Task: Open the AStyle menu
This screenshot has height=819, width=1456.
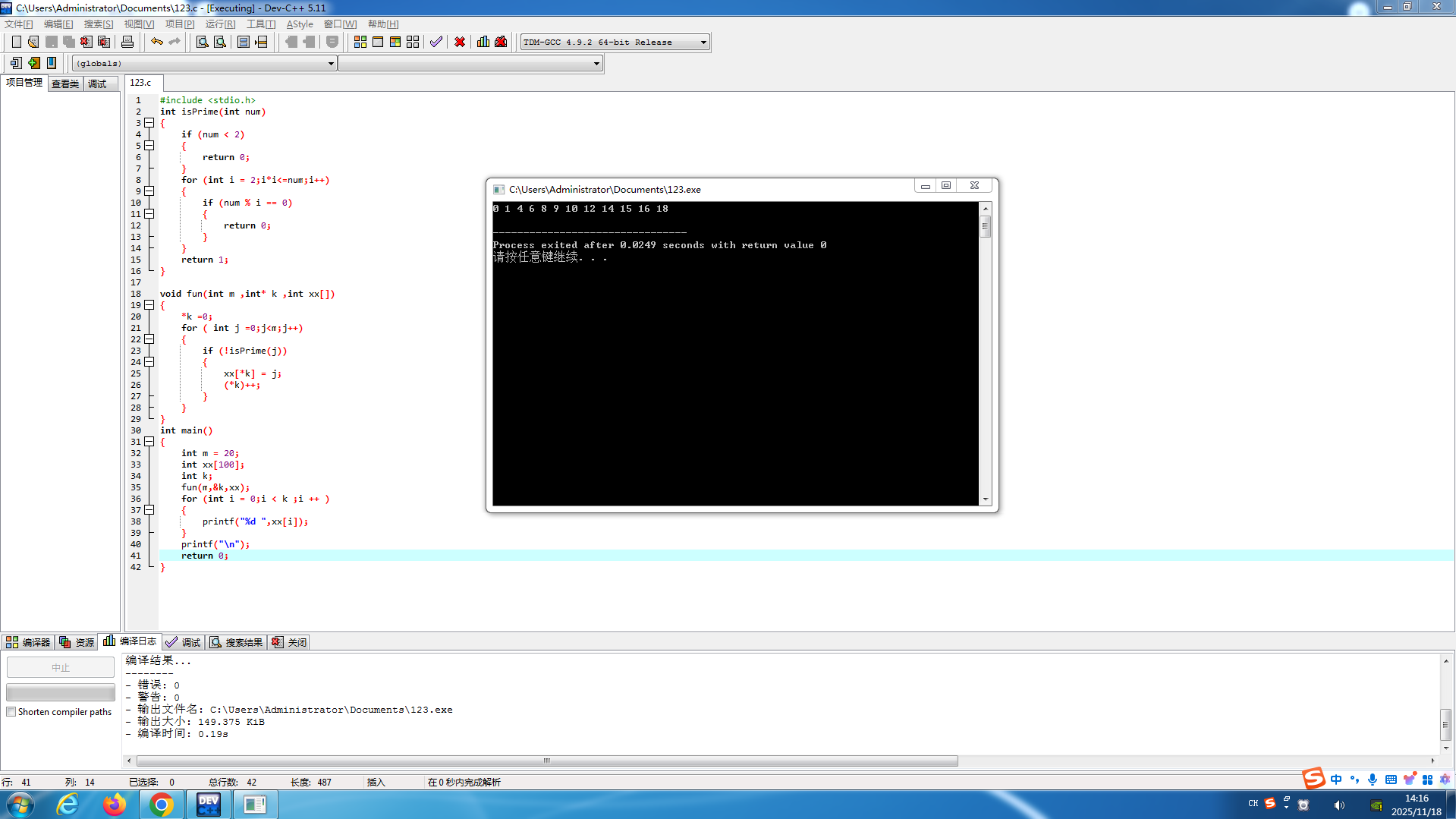Action: coord(300,24)
